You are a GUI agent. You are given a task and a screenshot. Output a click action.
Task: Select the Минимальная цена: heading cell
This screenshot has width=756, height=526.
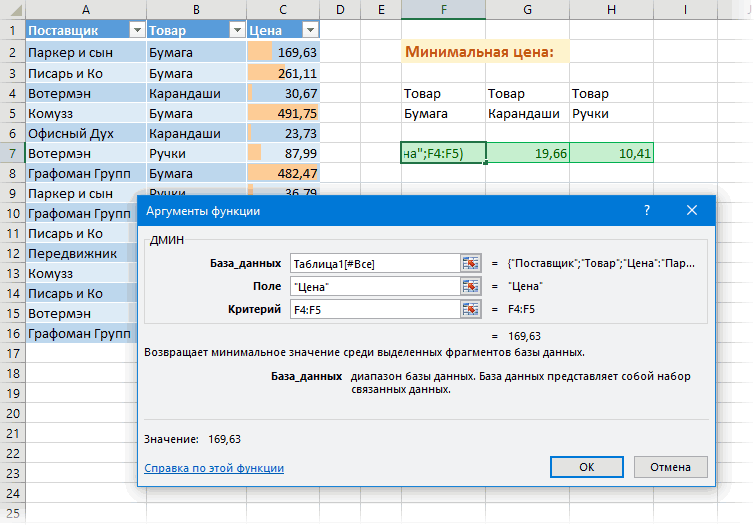point(485,52)
